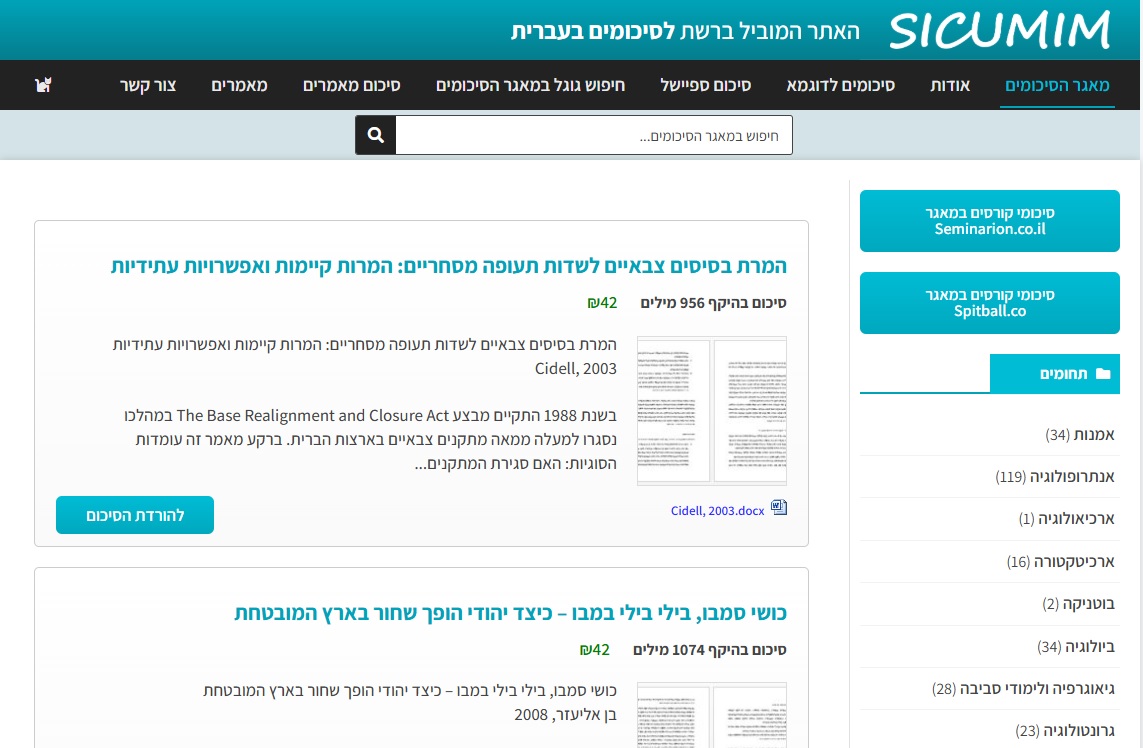Open the first summary's document preview thumbnail
This screenshot has width=1143, height=748.
pyautogui.click(x=712, y=411)
